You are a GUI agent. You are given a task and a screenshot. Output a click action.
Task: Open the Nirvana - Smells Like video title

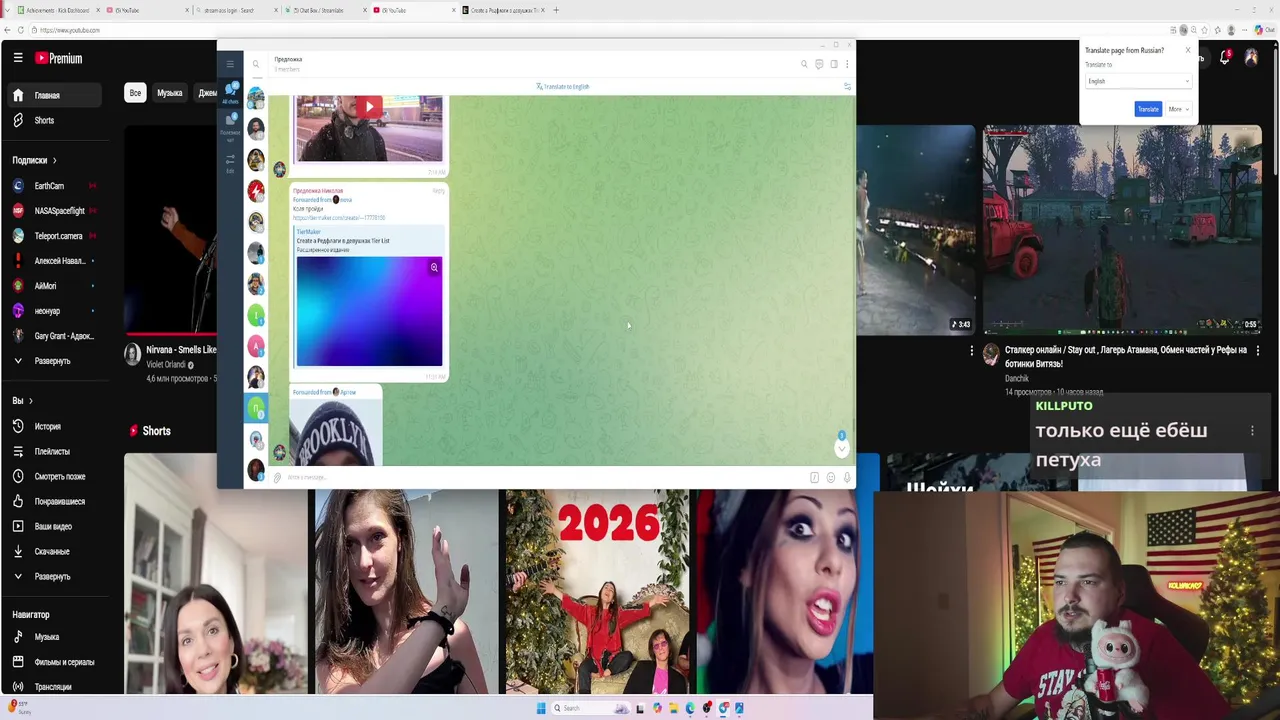[181, 350]
